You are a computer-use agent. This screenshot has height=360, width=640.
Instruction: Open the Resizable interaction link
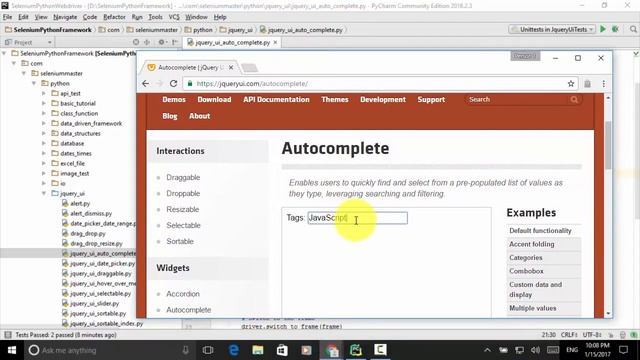click(183, 209)
